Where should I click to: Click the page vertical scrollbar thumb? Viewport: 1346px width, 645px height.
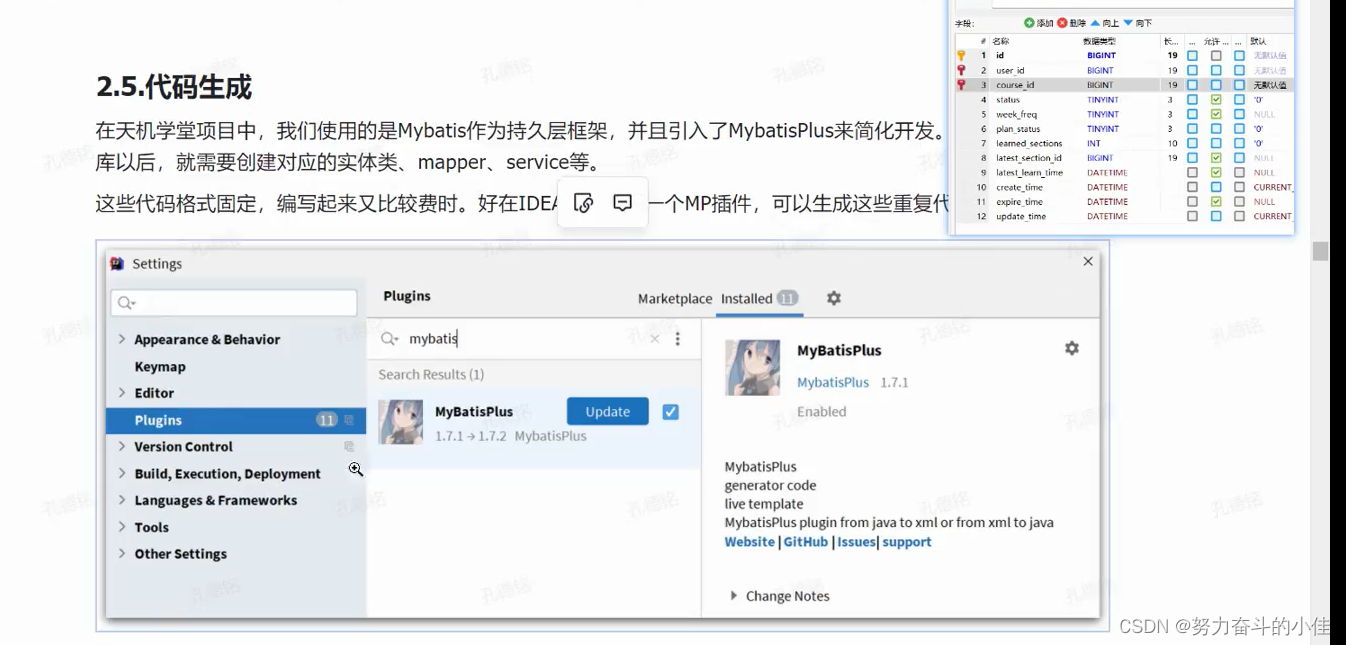pos(1320,252)
